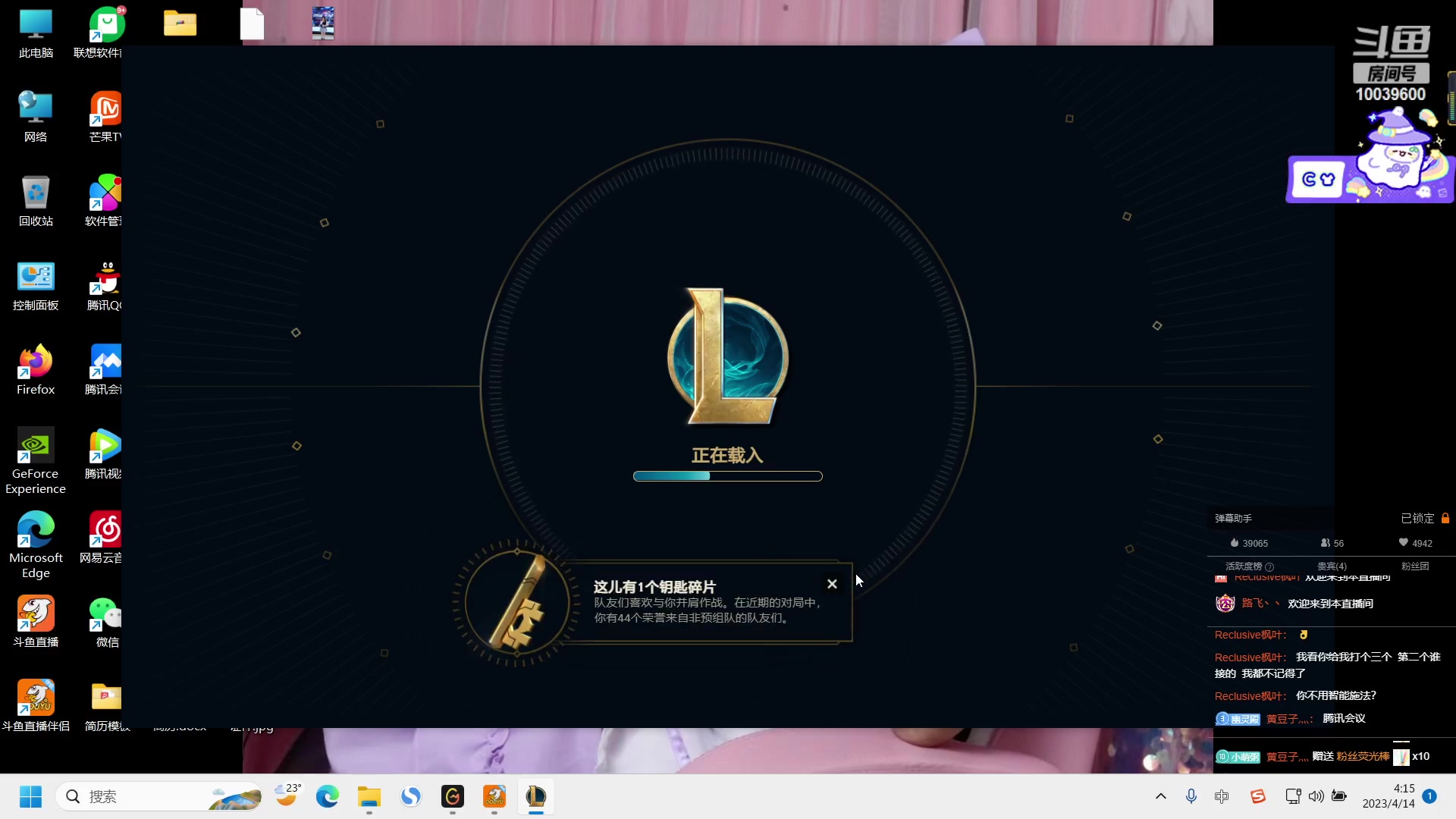Launch the 微信 desktop shortcut

[x=105, y=623]
